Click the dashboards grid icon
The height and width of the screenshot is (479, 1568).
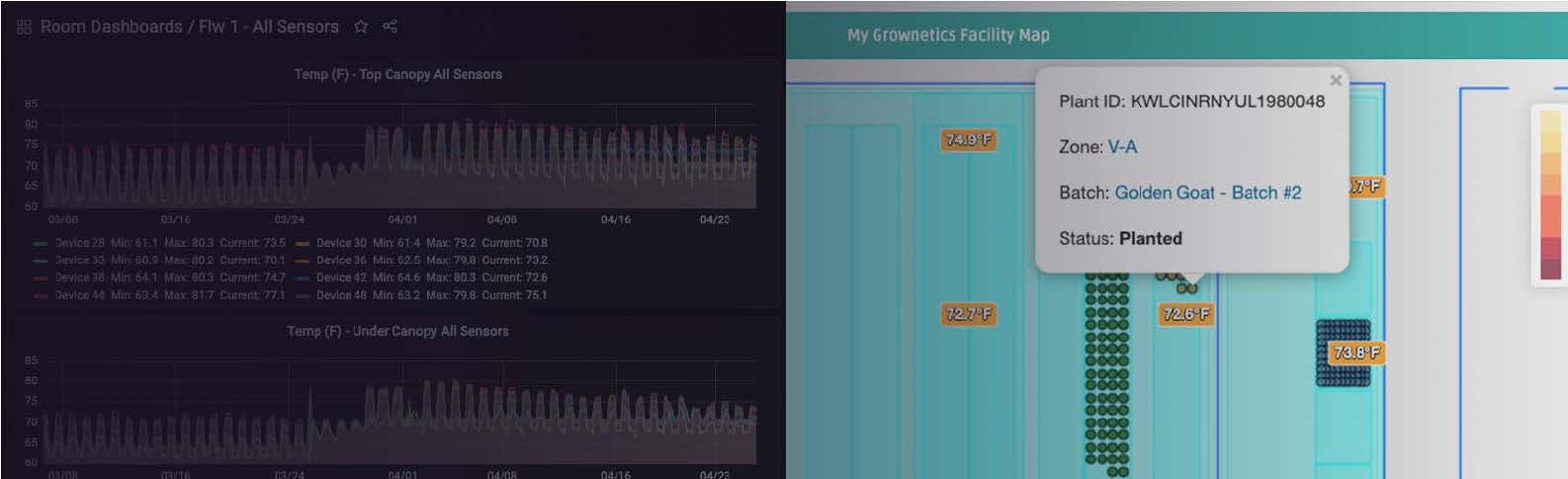24,27
